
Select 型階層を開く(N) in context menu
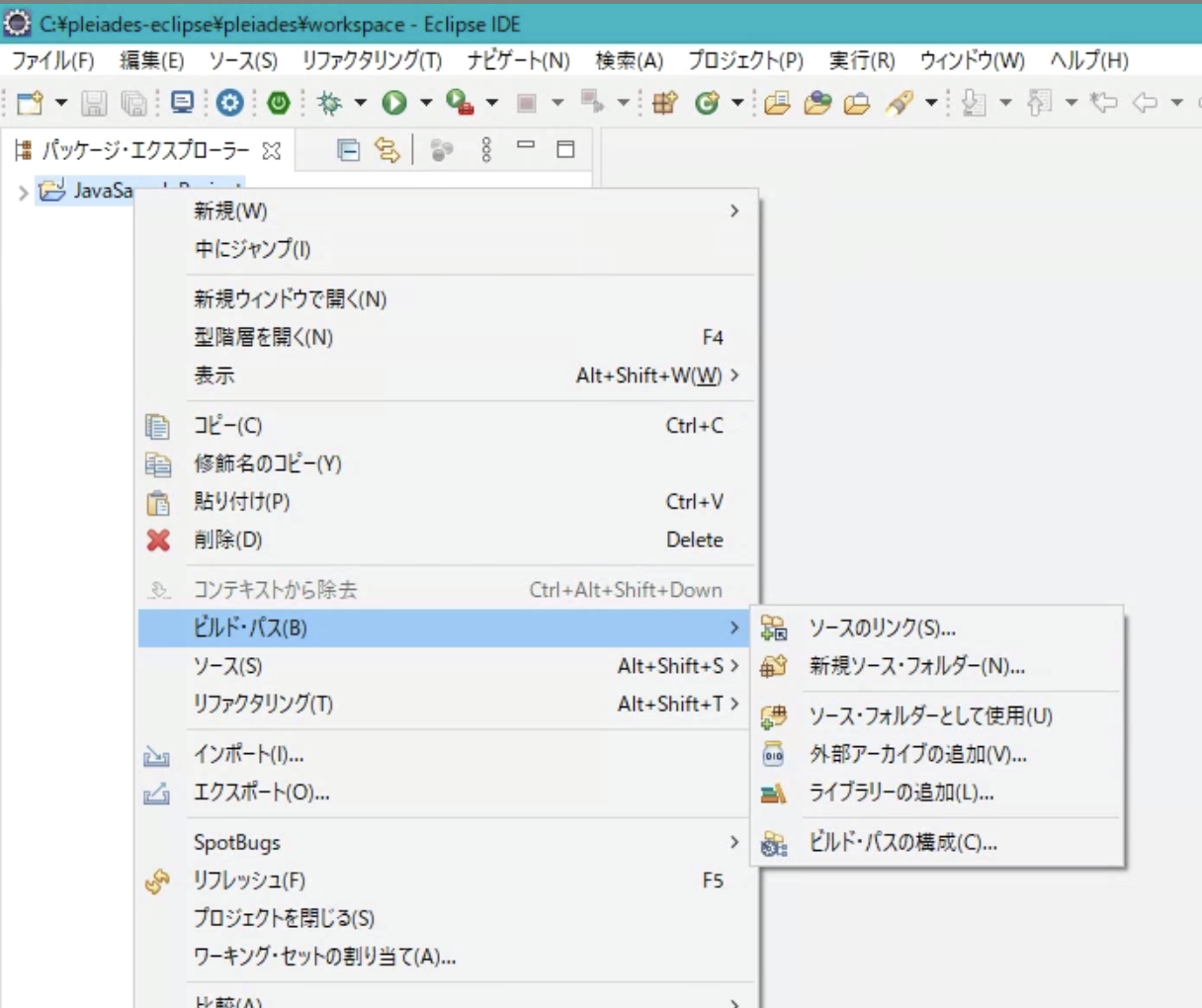(x=446, y=338)
